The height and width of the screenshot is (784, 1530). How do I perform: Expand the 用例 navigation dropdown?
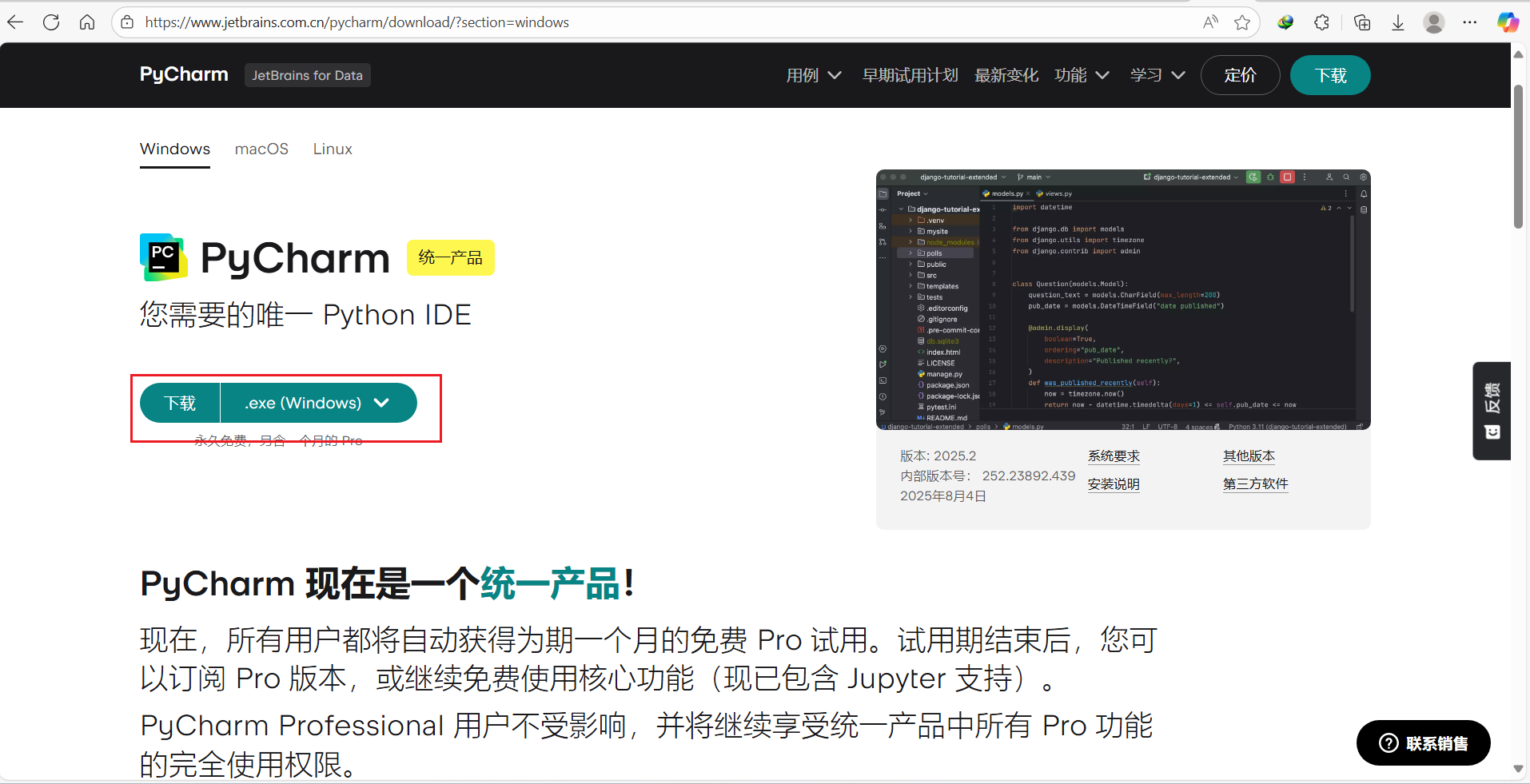click(x=813, y=75)
